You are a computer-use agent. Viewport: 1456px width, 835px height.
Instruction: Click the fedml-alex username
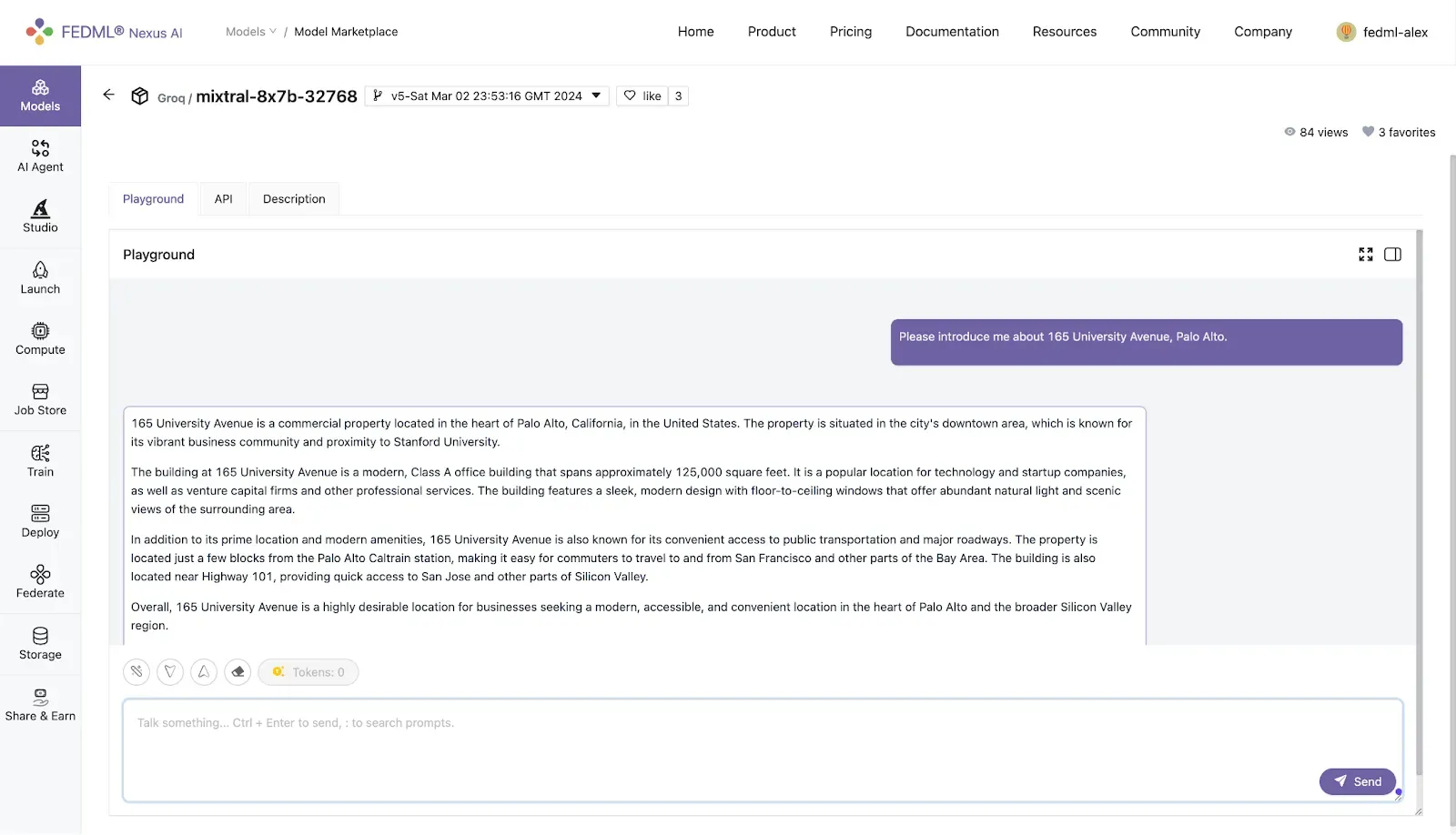point(1395,33)
